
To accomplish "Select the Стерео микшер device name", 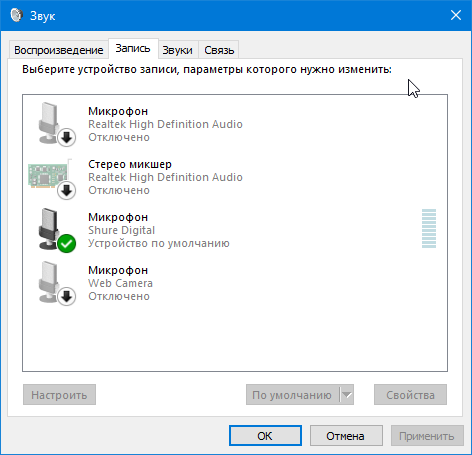I will (130, 164).
